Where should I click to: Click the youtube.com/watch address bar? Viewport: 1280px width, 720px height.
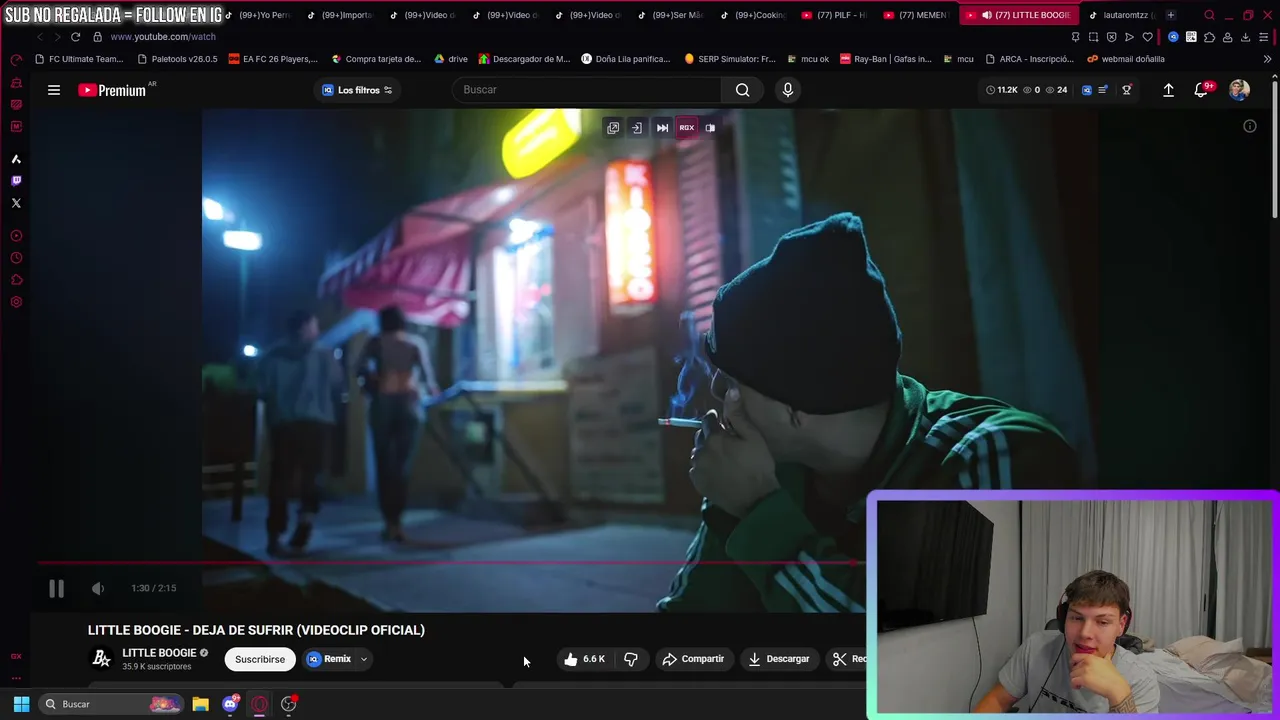click(x=163, y=37)
